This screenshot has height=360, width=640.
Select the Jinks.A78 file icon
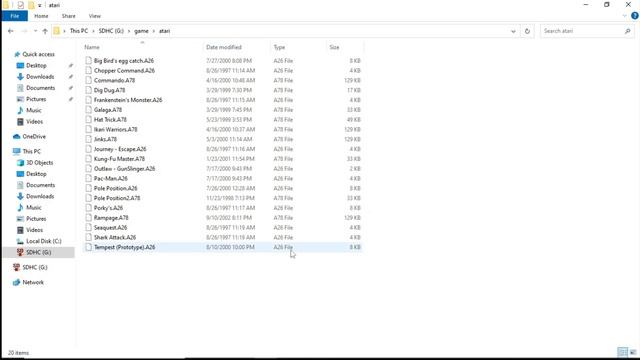point(88,139)
